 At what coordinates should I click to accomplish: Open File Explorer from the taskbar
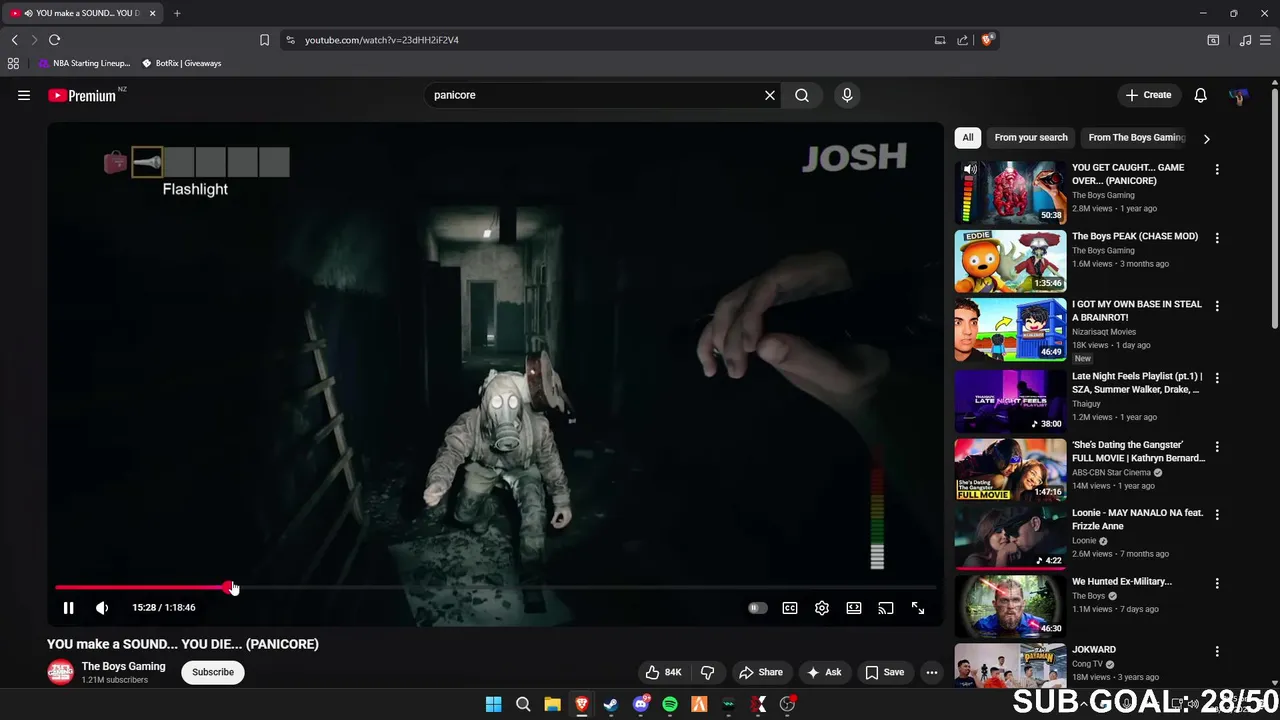[552, 704]
